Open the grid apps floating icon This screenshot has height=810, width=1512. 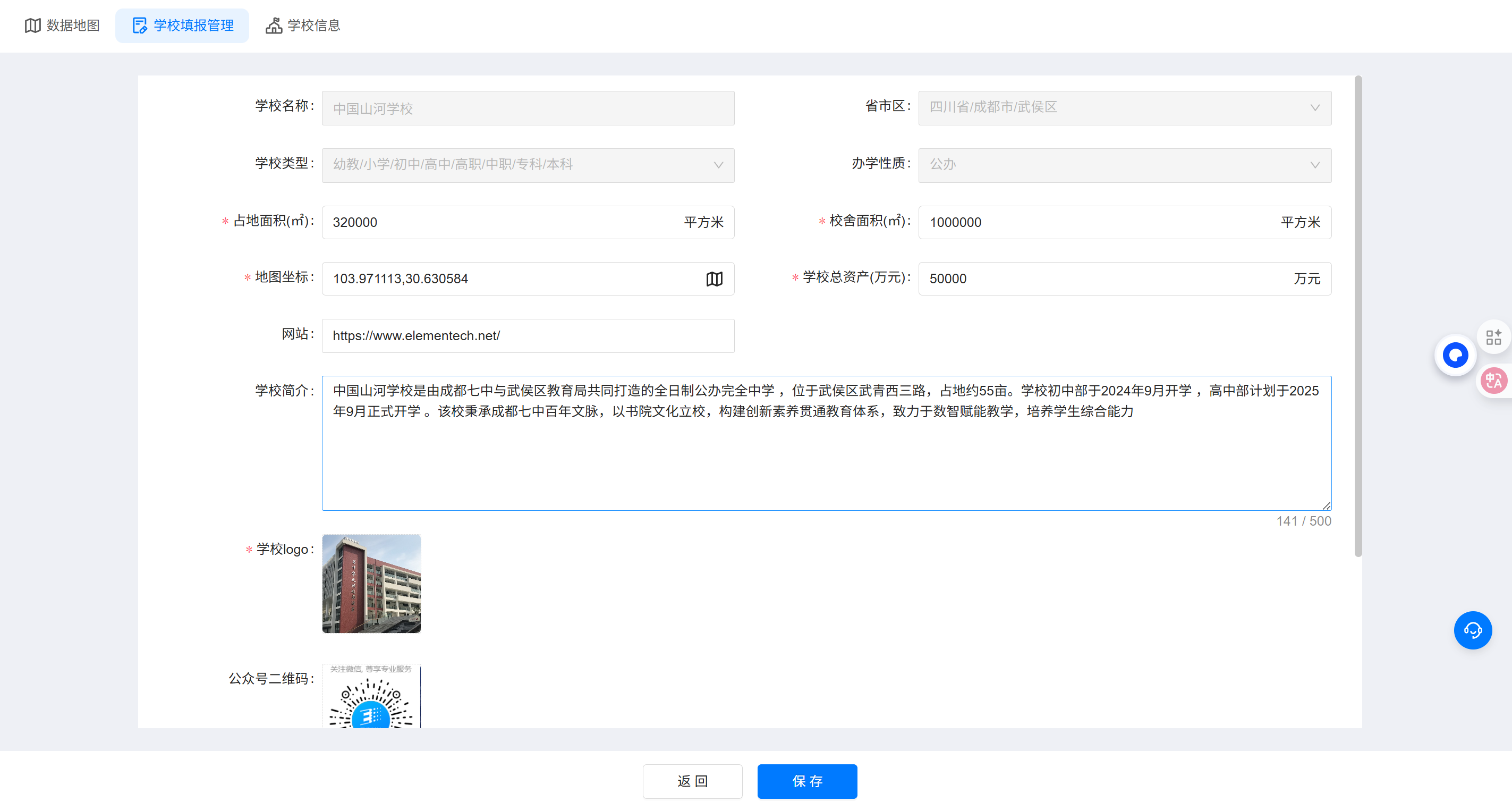(1493, 337)
